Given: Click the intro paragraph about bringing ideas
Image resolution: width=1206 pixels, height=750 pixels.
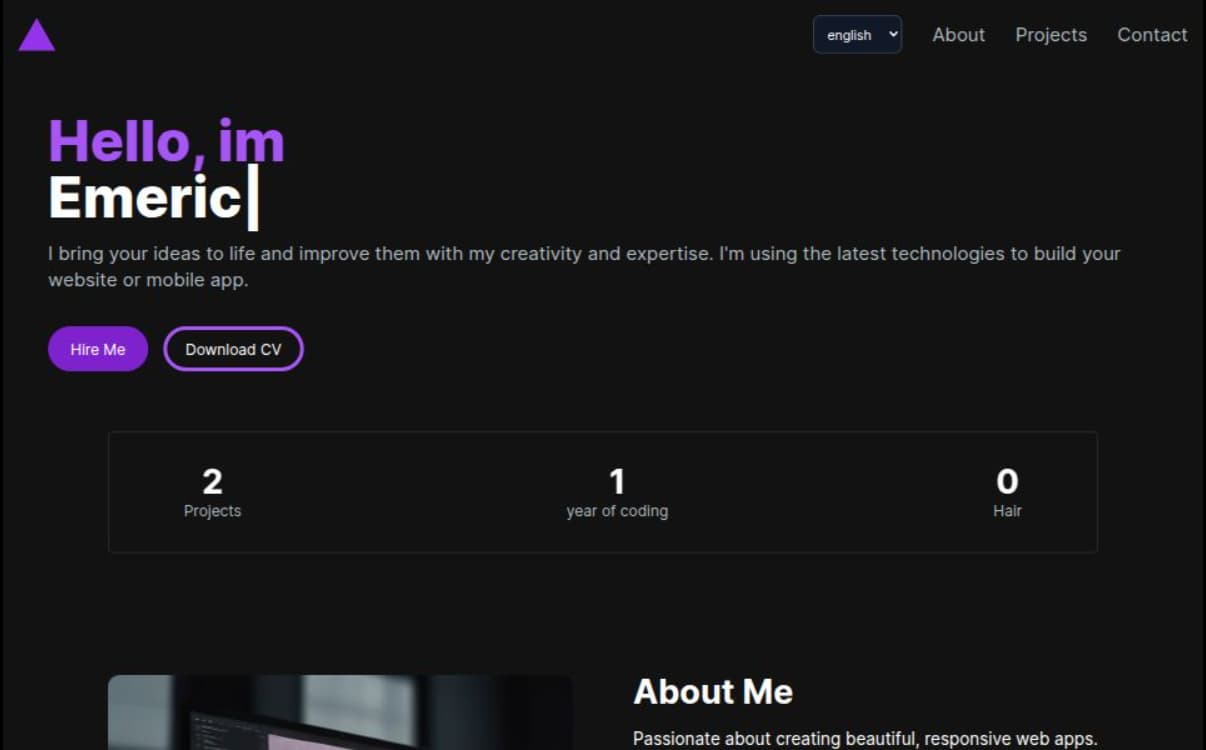Looking at the screenshot, I should point(584,267).
